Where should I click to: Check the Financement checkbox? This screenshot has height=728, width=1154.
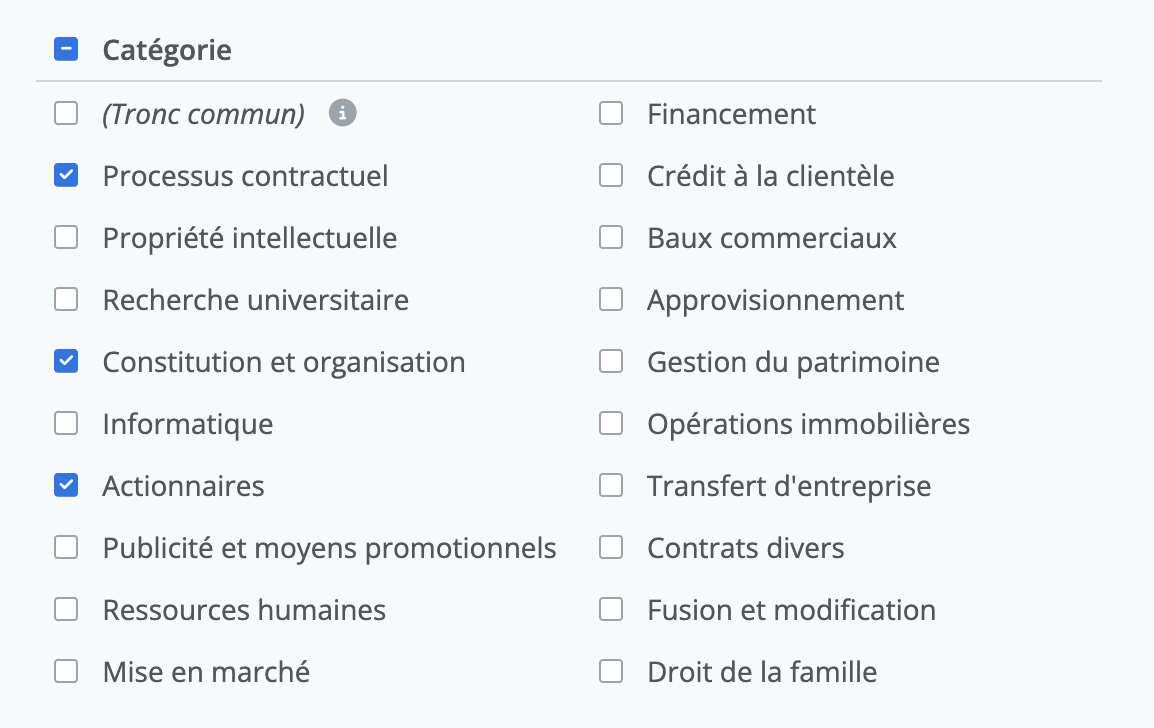[611, 114]
